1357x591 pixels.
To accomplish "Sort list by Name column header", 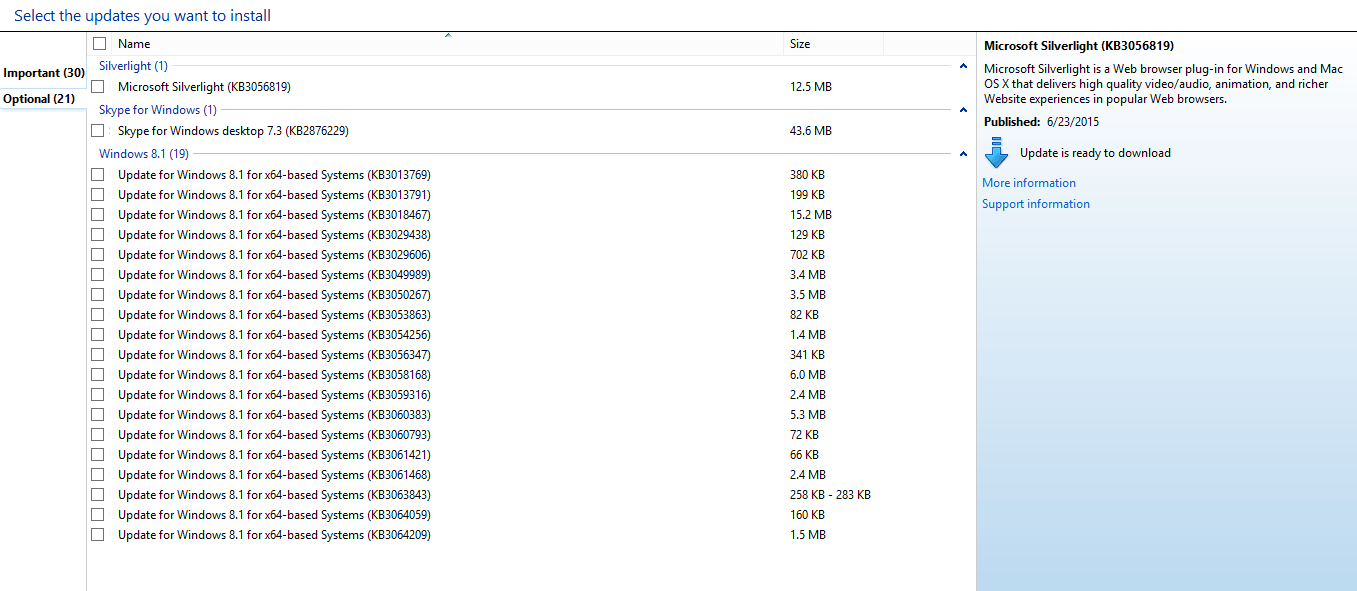I will pos(134,44).
